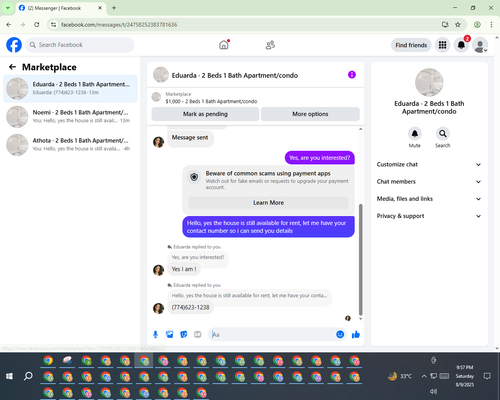Click the Facebook logo icon
The image size is (500, 400).
[x=14, y=45]
